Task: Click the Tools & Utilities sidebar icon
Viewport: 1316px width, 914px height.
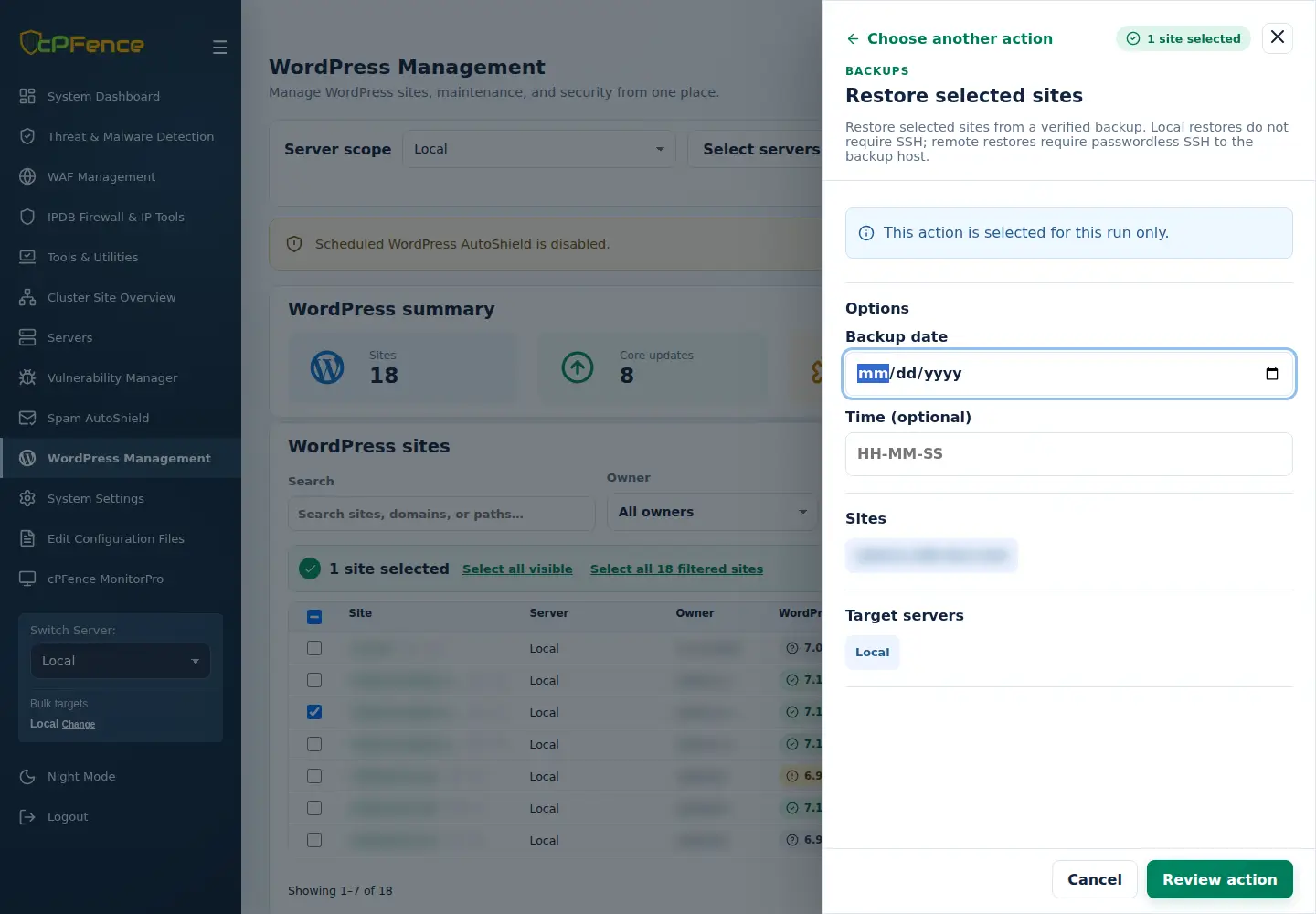Action: 27,257
